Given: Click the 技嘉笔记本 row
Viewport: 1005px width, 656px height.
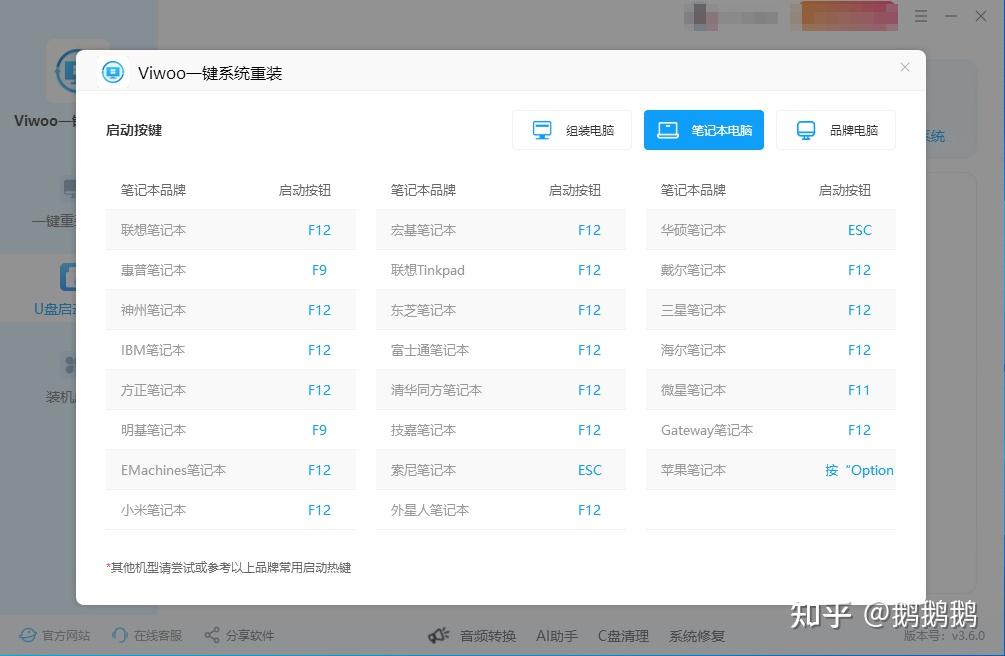Looking at the screenshot, I should tap(501, 430).
